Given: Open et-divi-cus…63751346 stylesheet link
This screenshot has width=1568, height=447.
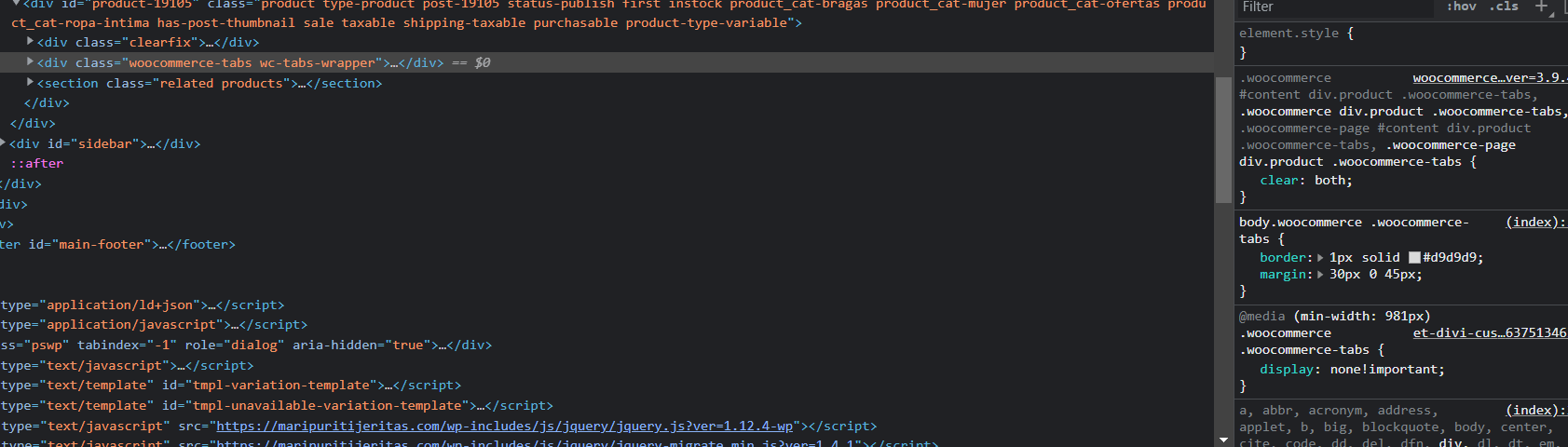Looking at the screenshot, I should tap(1489, 333).
